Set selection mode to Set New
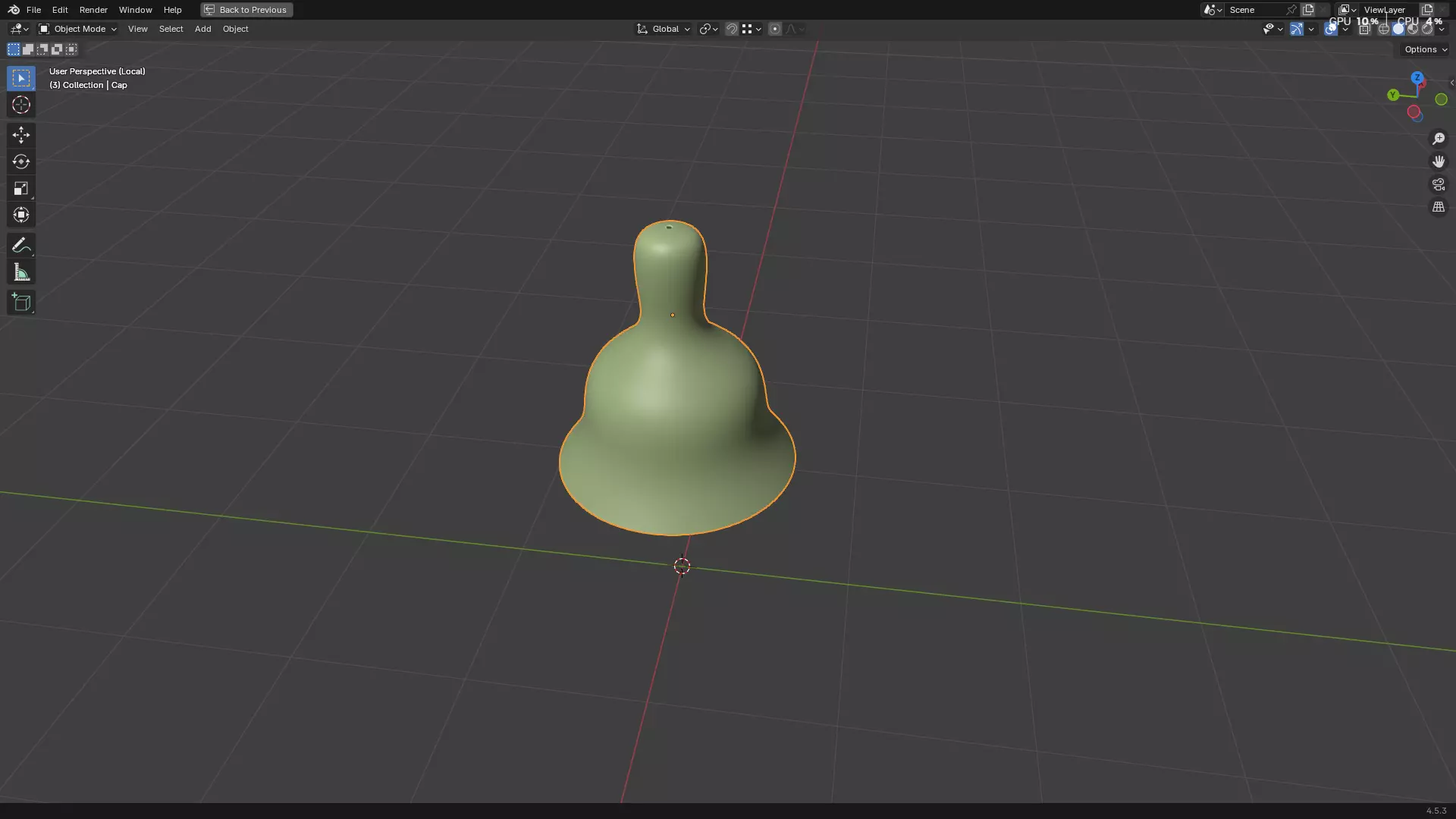 14,49
